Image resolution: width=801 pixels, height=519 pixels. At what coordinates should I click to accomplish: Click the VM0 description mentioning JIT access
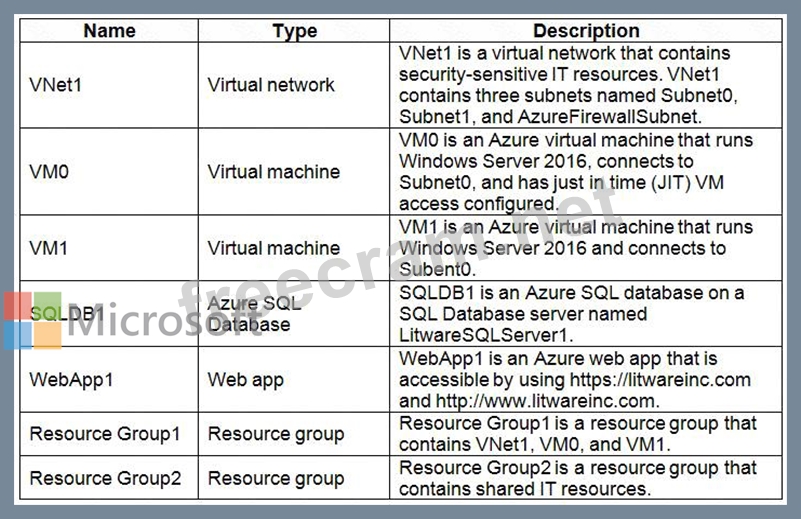pos(576,172)
